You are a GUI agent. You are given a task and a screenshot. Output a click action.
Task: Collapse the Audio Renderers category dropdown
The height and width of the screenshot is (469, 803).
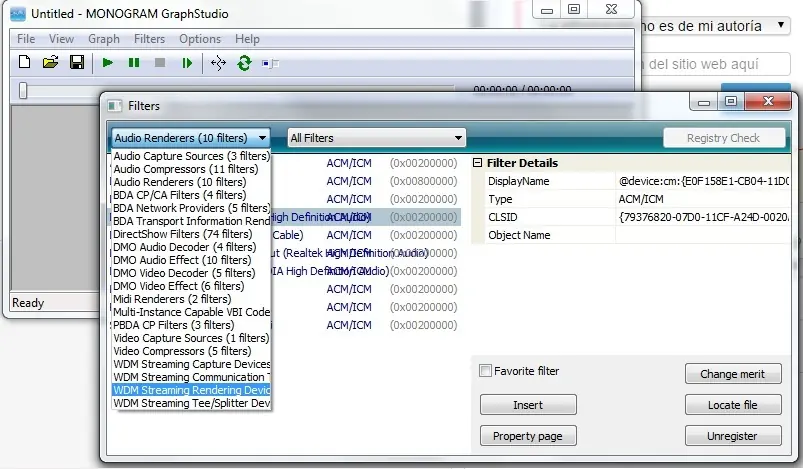coord(191,138)
